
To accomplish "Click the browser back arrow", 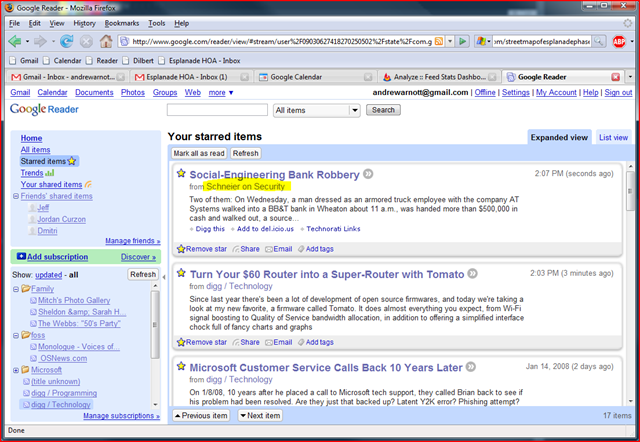I will click(x=15, y=41).
